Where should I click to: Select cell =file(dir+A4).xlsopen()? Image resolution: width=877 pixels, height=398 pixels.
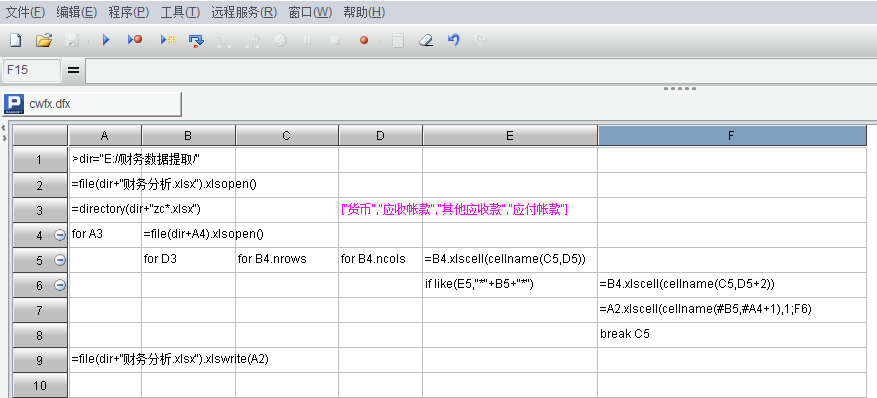pos(188,235)
